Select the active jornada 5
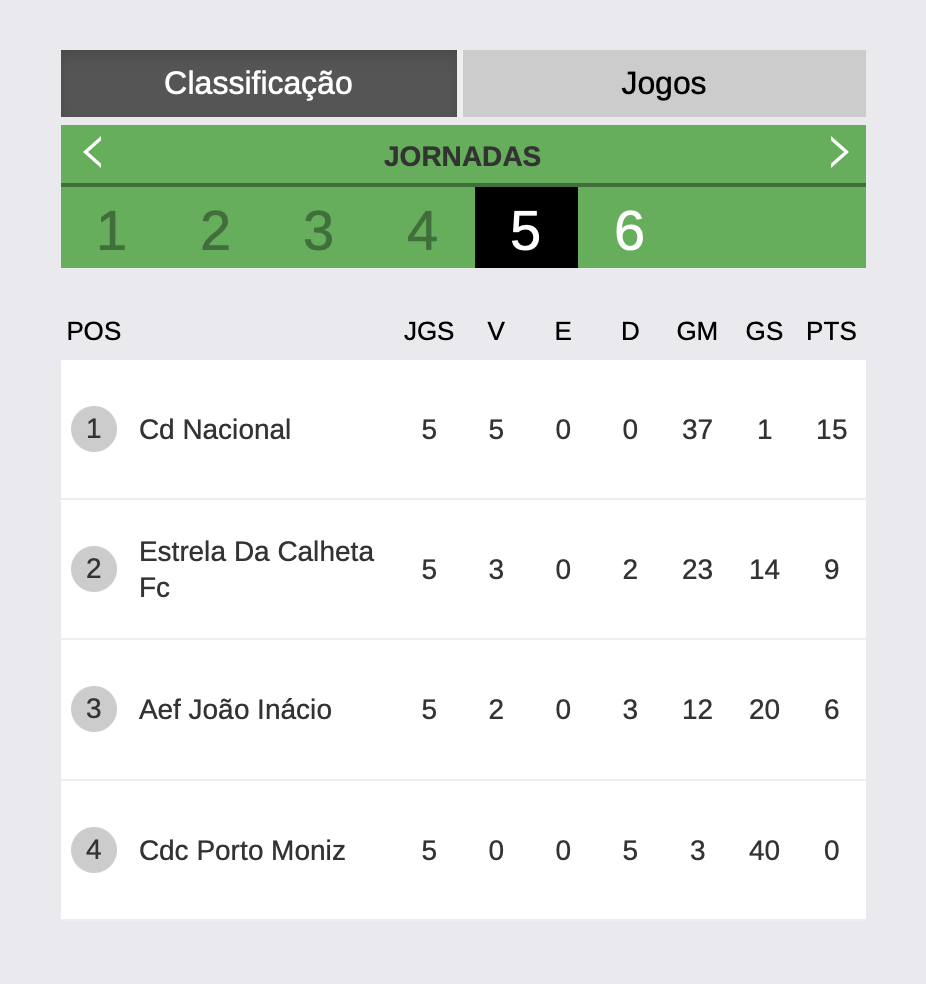Image resolution: width=926 pixels, height=984 pixels. click(x=526, y=229)
